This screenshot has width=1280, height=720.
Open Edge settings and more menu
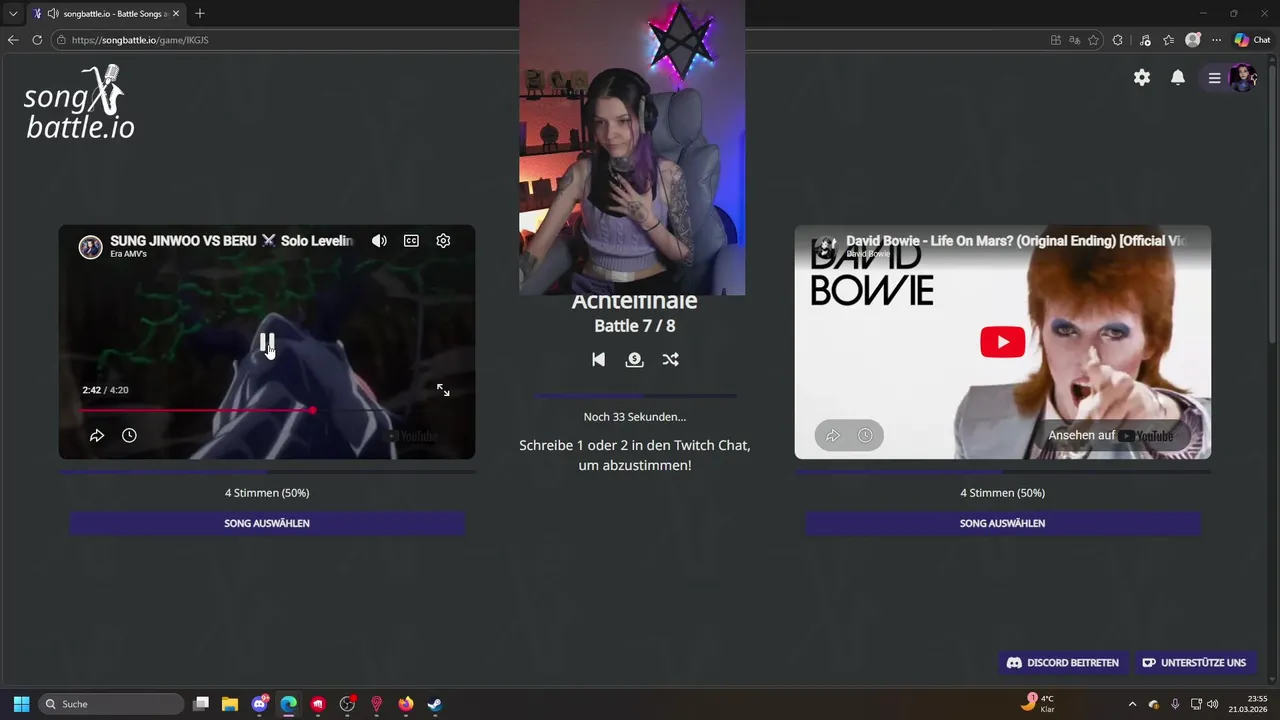point(1217,40)
